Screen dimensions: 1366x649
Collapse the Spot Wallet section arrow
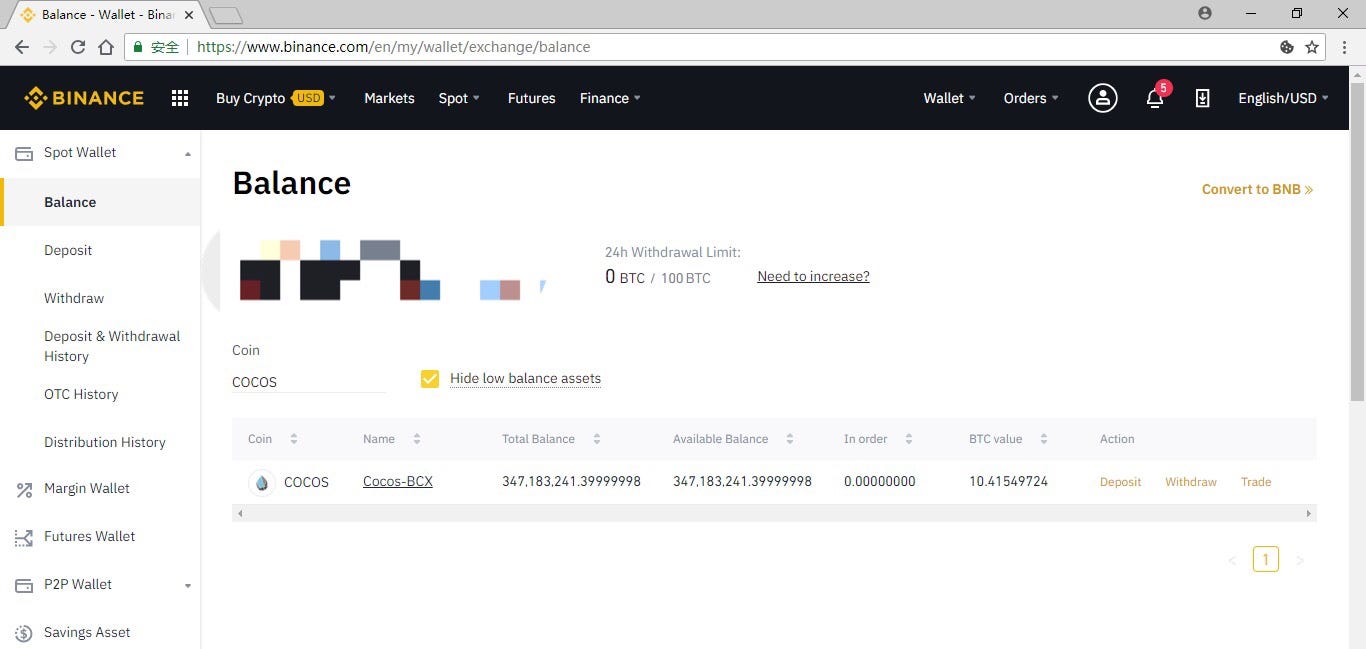[x=188, y=154]
